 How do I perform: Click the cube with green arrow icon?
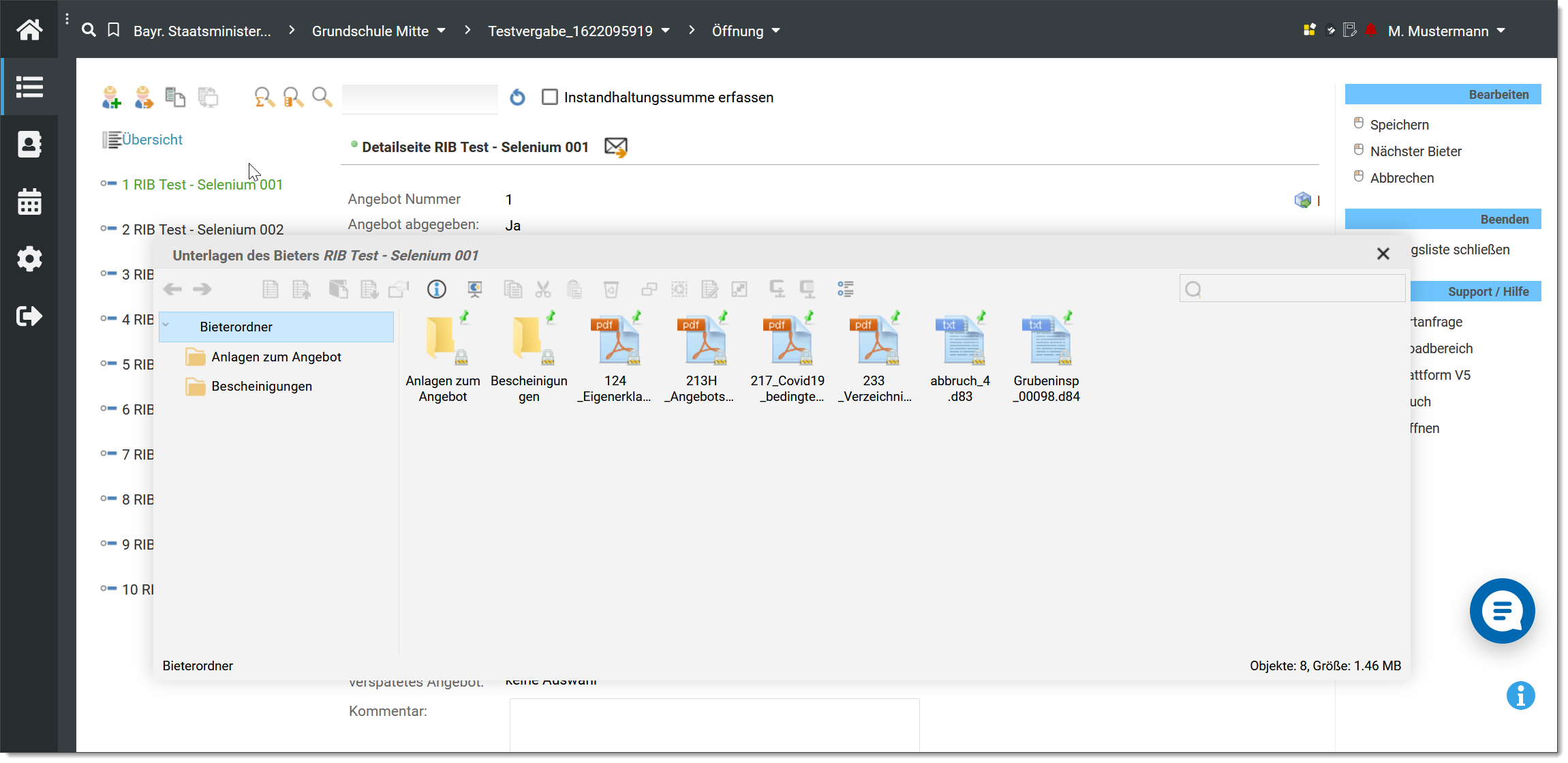[x=1302, y=200]
